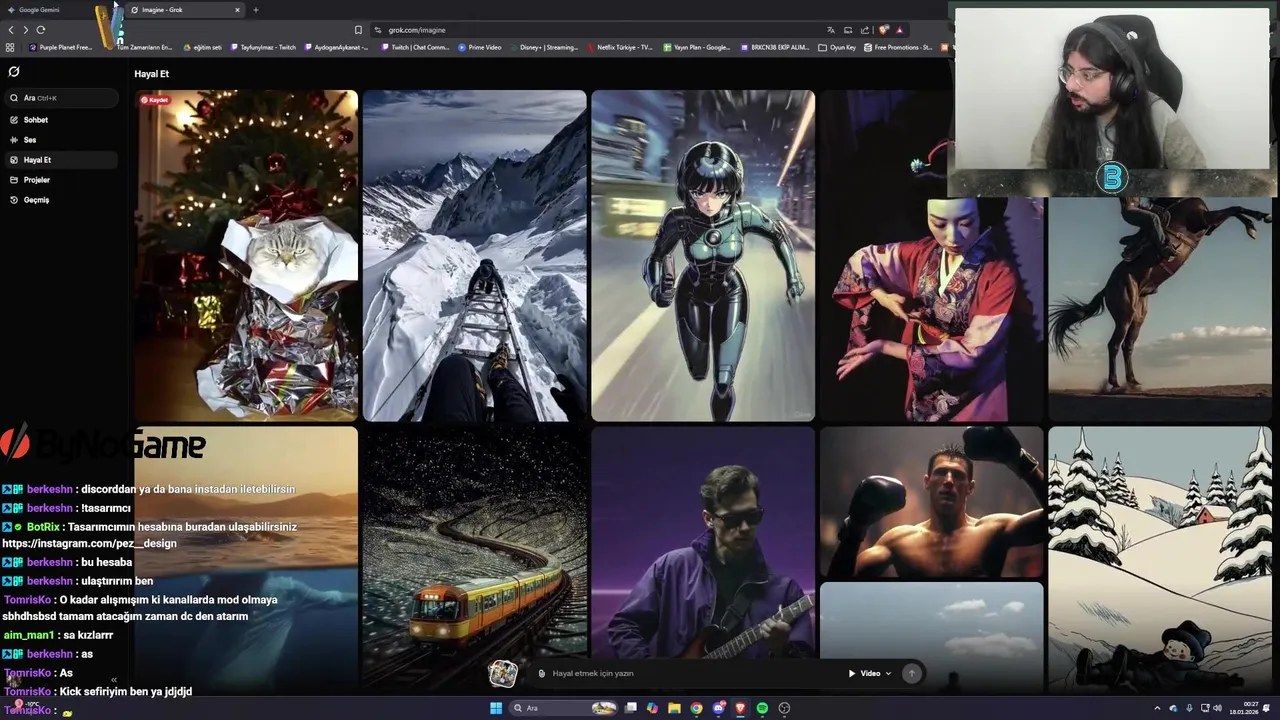Open eğitim seti bookmark
1280x720 pixels.
202,47
